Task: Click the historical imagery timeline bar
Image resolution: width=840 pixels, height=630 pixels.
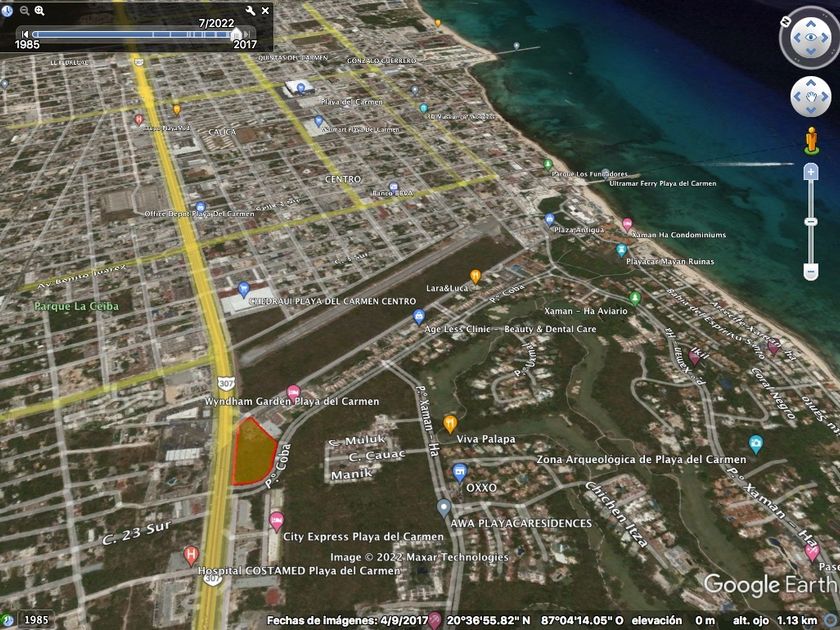Action: [x=134, y=34]
